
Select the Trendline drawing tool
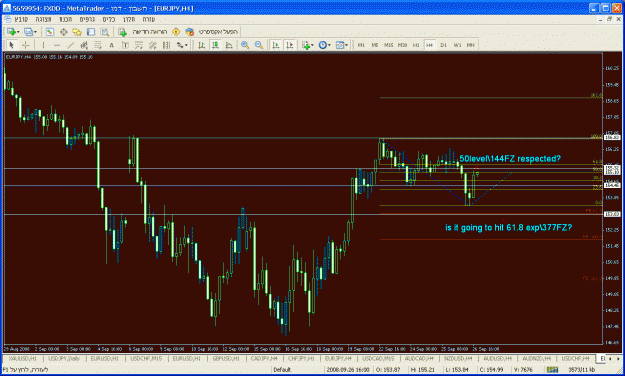(71, 45)
